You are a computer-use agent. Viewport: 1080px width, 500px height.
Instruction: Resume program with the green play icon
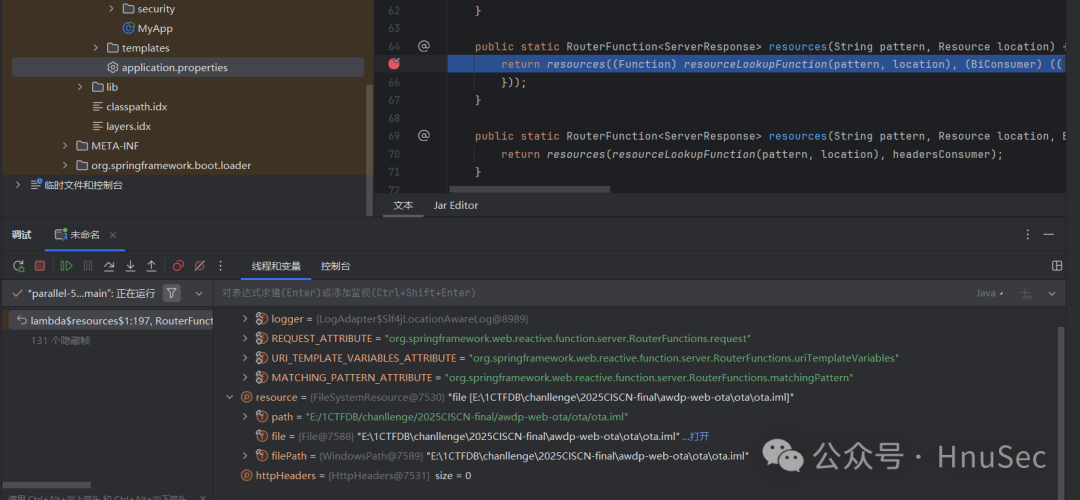pyautogui.click(x=66, y=266)
